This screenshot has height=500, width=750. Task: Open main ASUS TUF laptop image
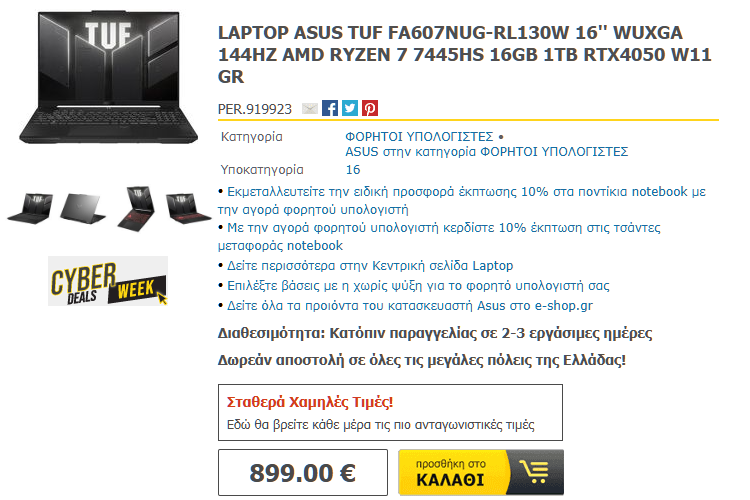click(109, 77)
